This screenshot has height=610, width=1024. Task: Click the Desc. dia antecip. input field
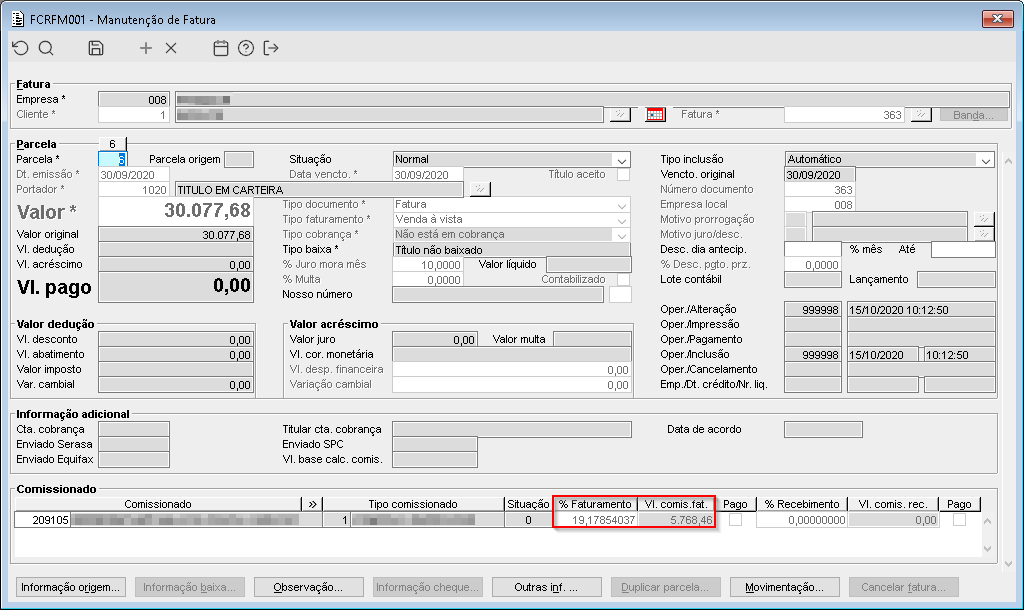coord(812,249)
